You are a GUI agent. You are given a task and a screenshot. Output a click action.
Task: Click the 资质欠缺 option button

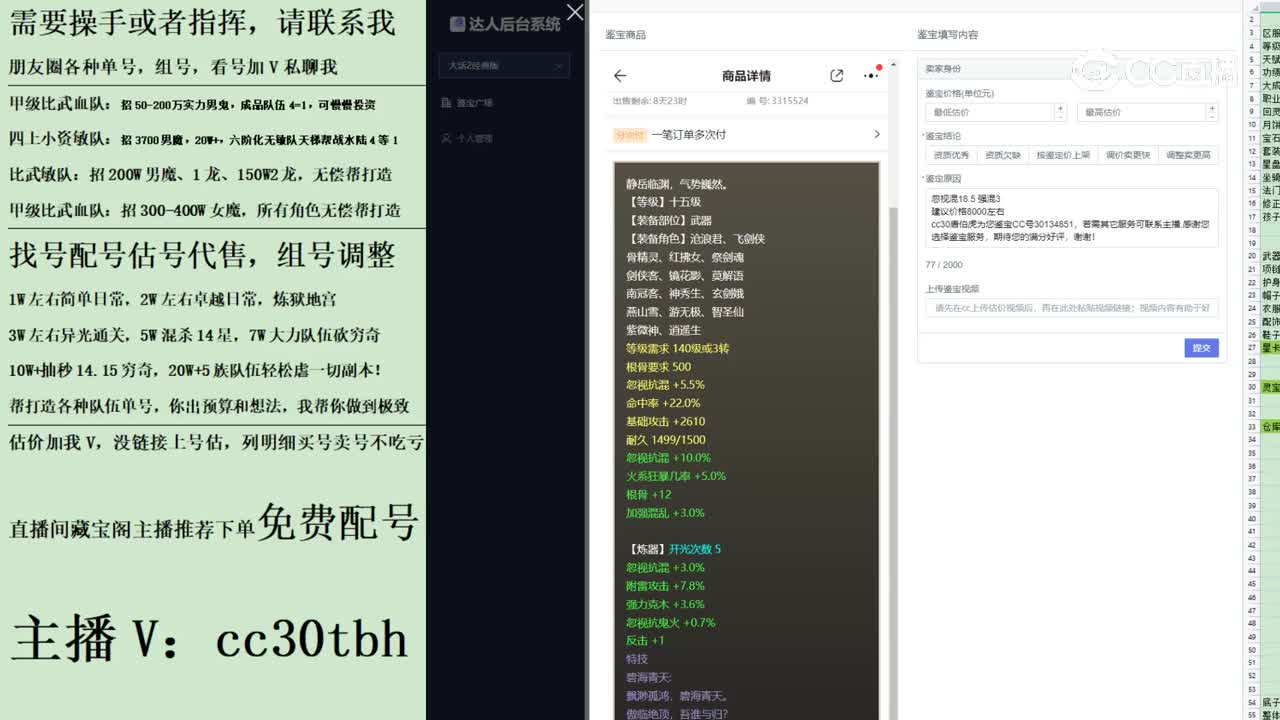pos(1001,154)
